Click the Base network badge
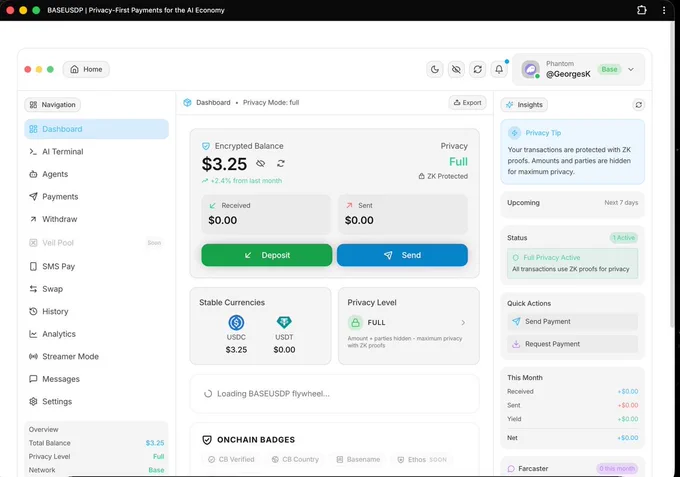 [x=609, y=69]
